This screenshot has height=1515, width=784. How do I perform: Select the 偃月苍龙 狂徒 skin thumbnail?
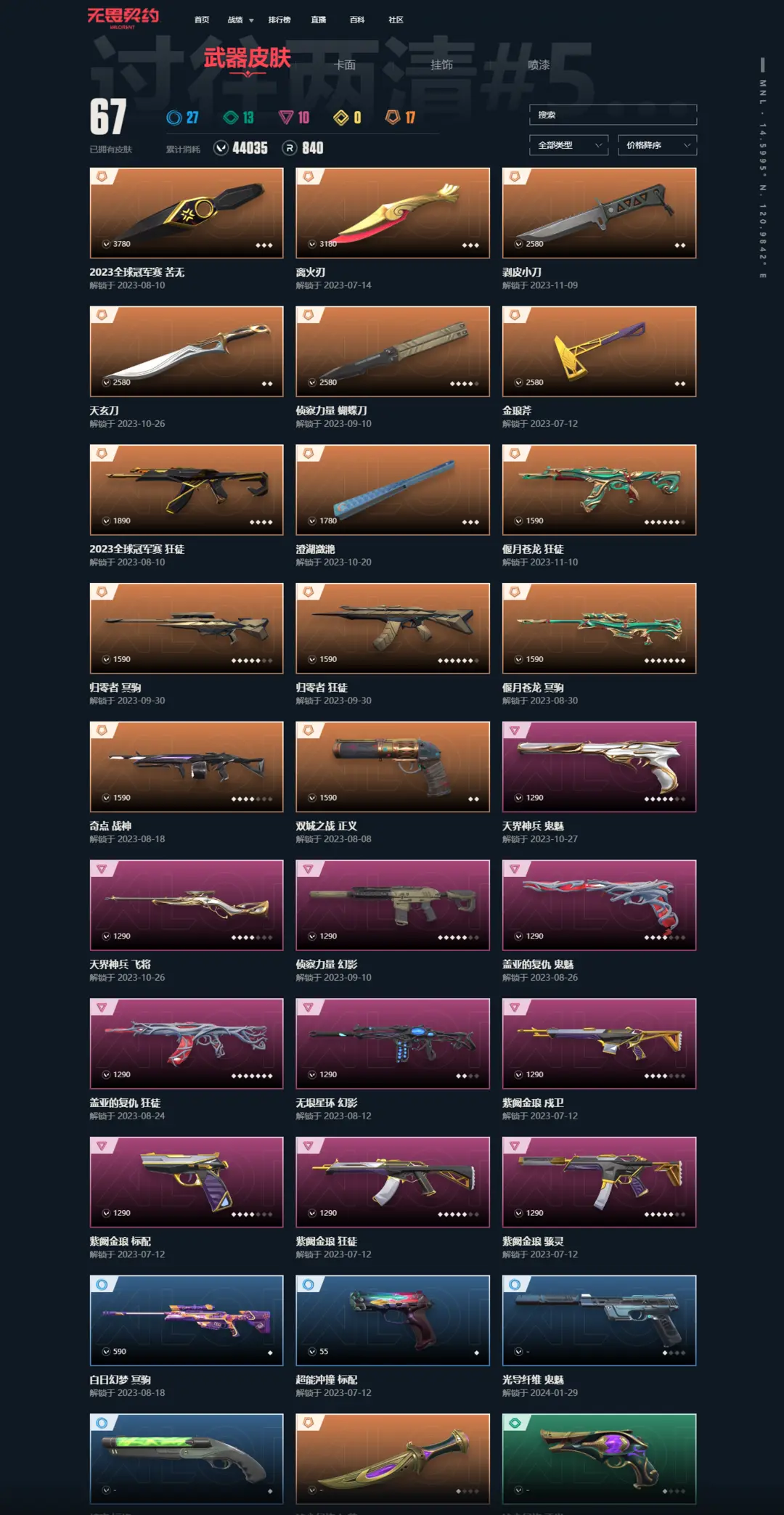pos(599,490)
